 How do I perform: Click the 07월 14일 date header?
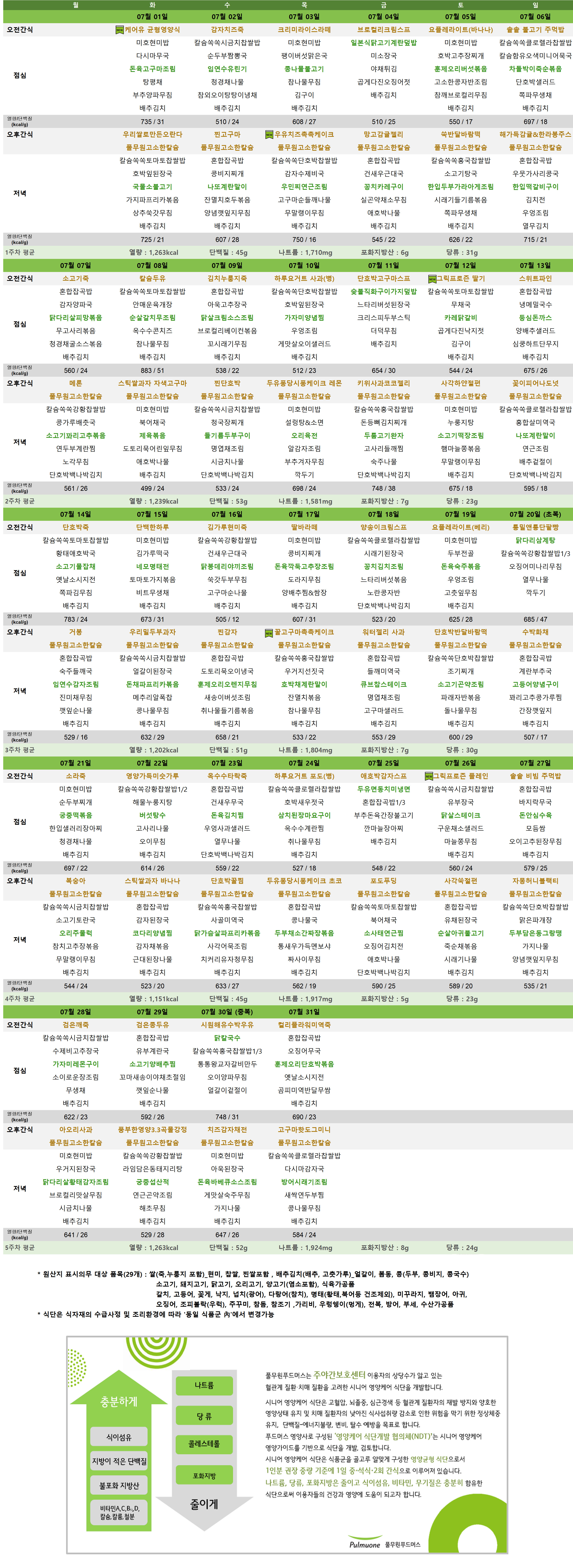click(76, 514)
